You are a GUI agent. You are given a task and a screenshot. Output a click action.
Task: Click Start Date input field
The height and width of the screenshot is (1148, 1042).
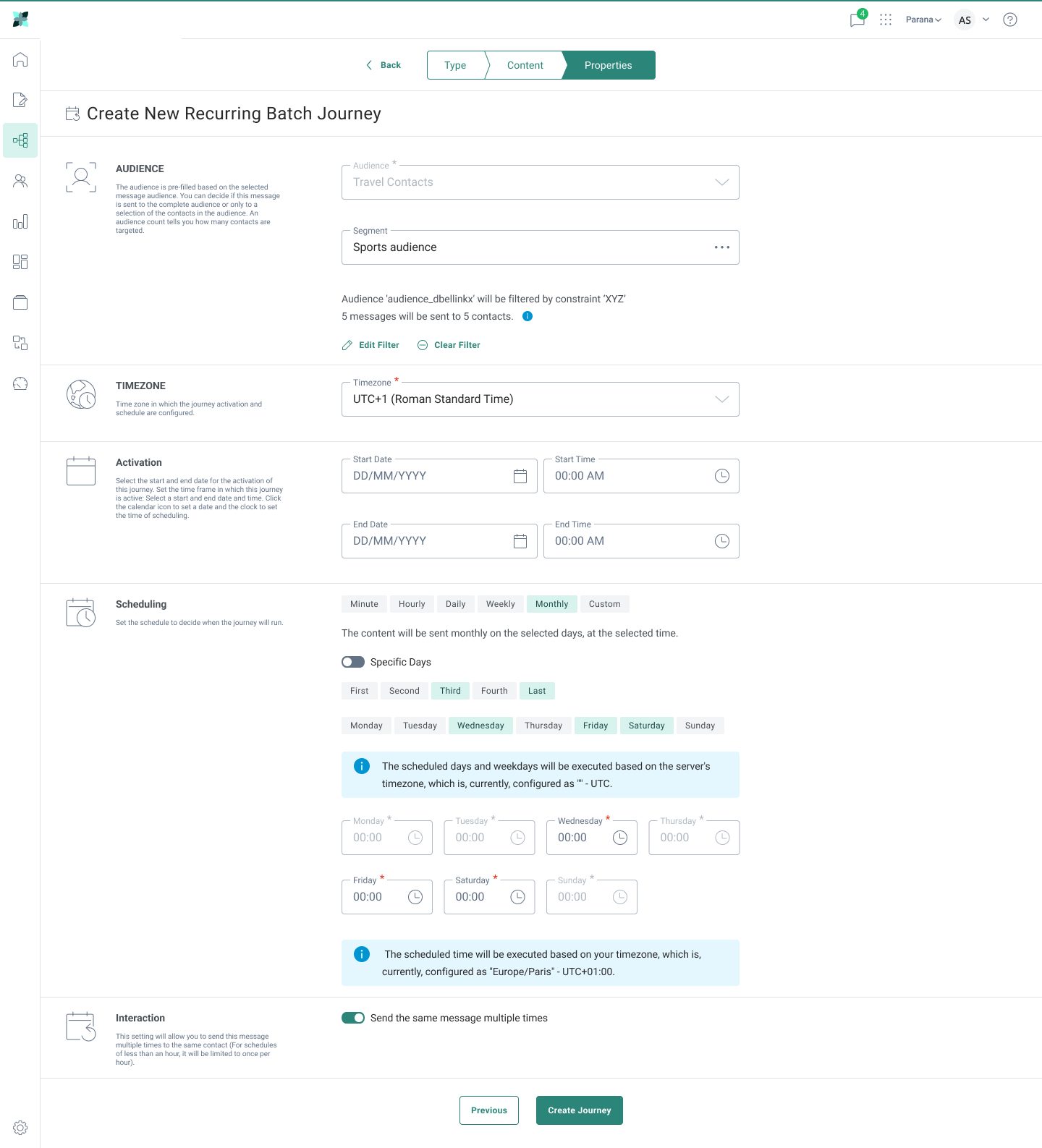(439, 476)
